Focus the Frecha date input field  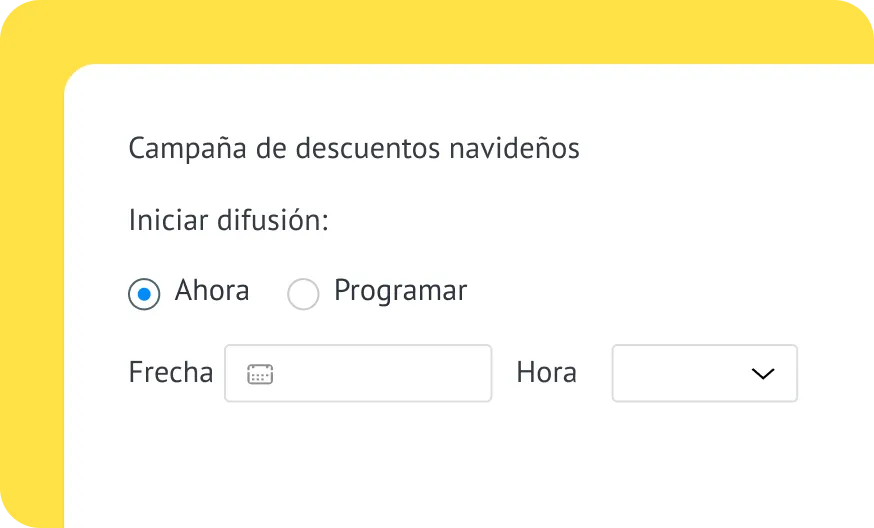click(380, 374)
